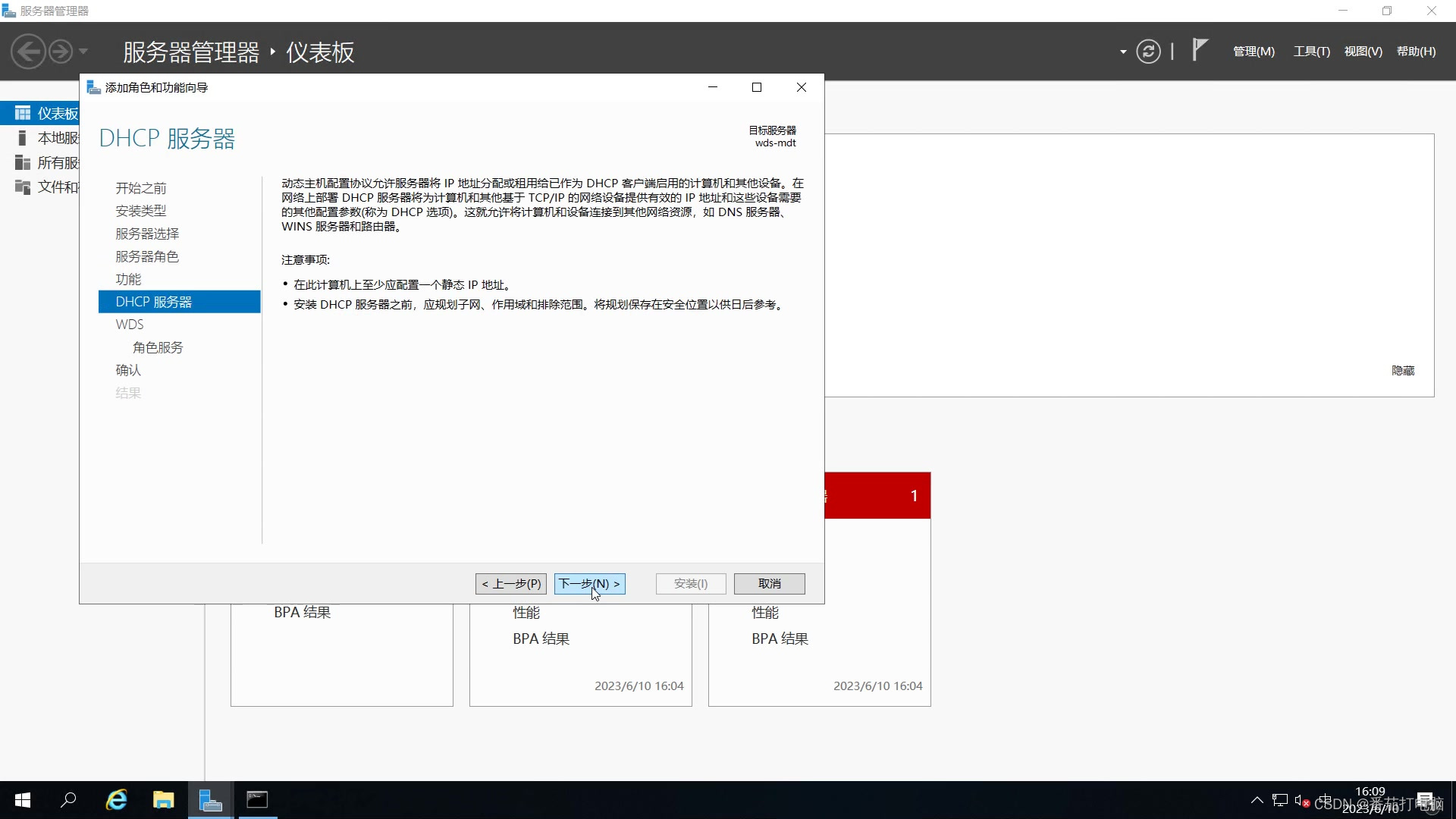
Task: Click the 取消 button in wizard
Action: pyautogui.click(x=769, y=584)
